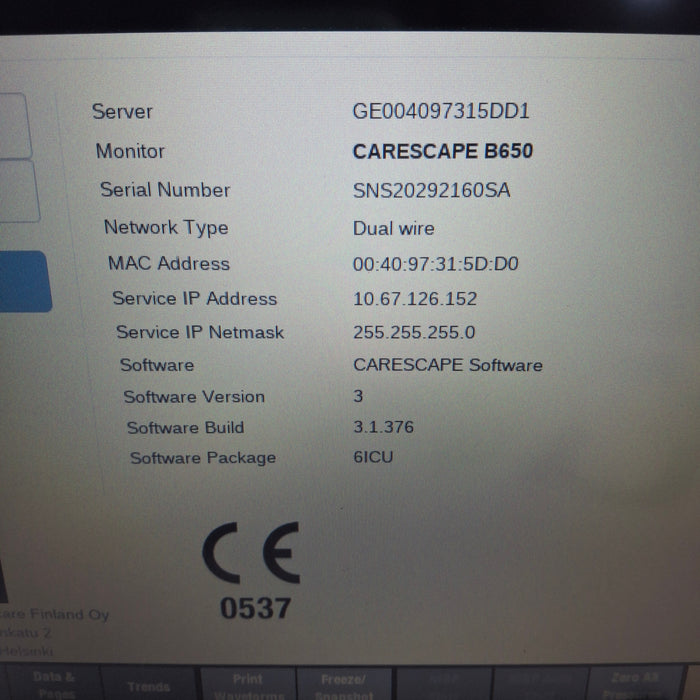
Task: Select software build 3.1.376
Action: [x=383, y=427]
